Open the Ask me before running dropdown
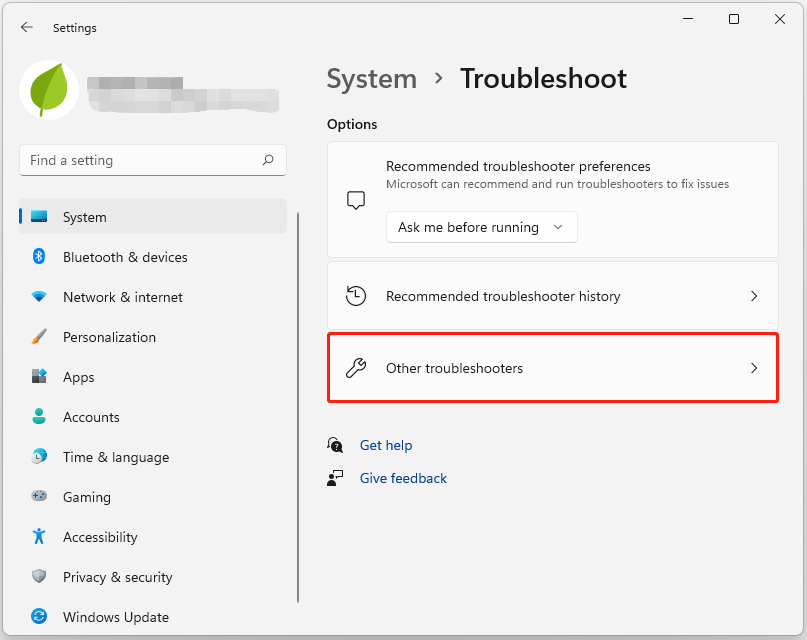807x640 pixels. [482, 227]
